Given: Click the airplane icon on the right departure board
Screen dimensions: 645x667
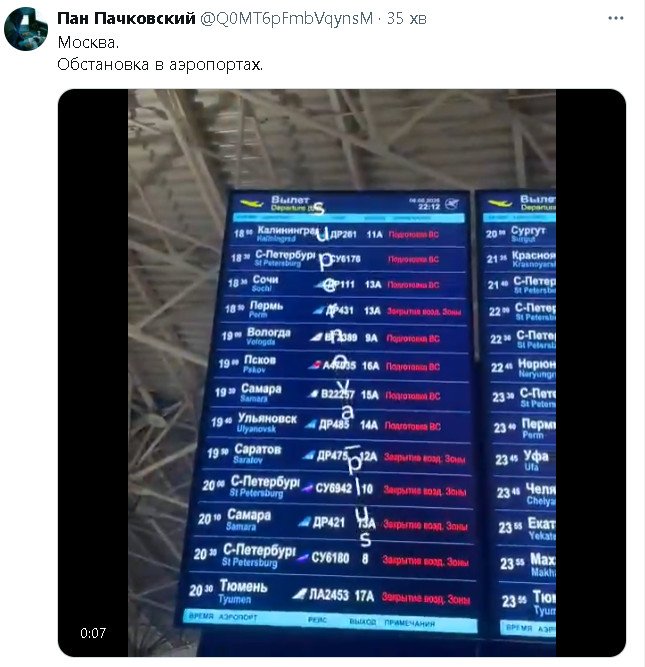Looking at the screenshot, I should pos(499,204).
